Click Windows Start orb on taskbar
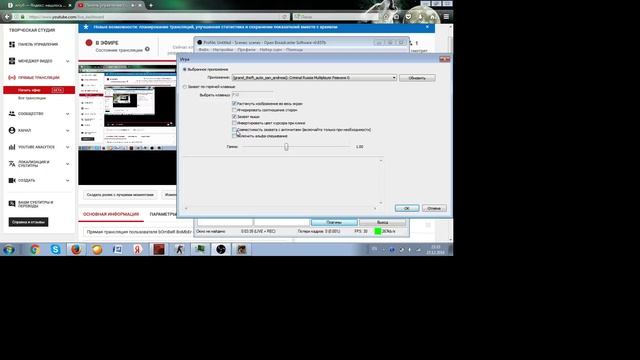640x360 pixels. [x=9, y=249]
